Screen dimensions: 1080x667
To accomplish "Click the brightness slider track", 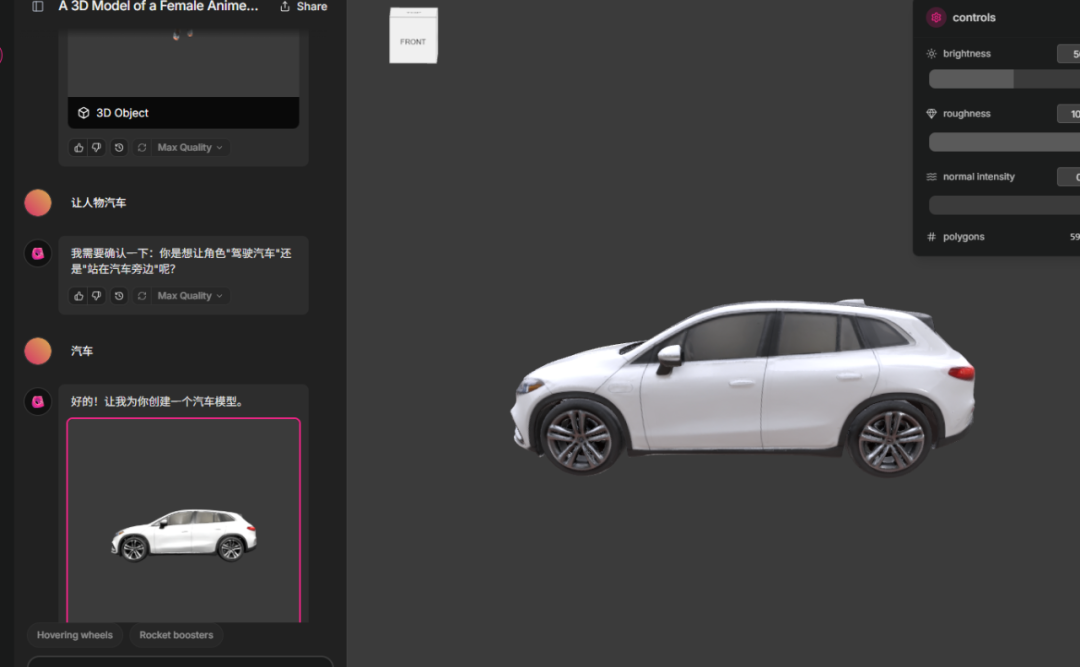I will tap(1004, 79).
